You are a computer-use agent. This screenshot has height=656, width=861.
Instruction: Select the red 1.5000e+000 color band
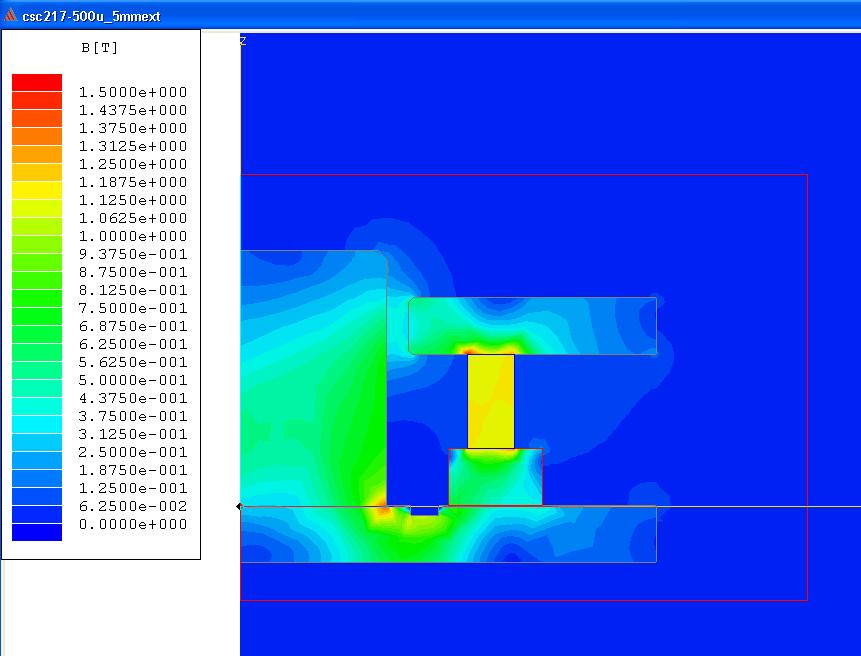37,83
